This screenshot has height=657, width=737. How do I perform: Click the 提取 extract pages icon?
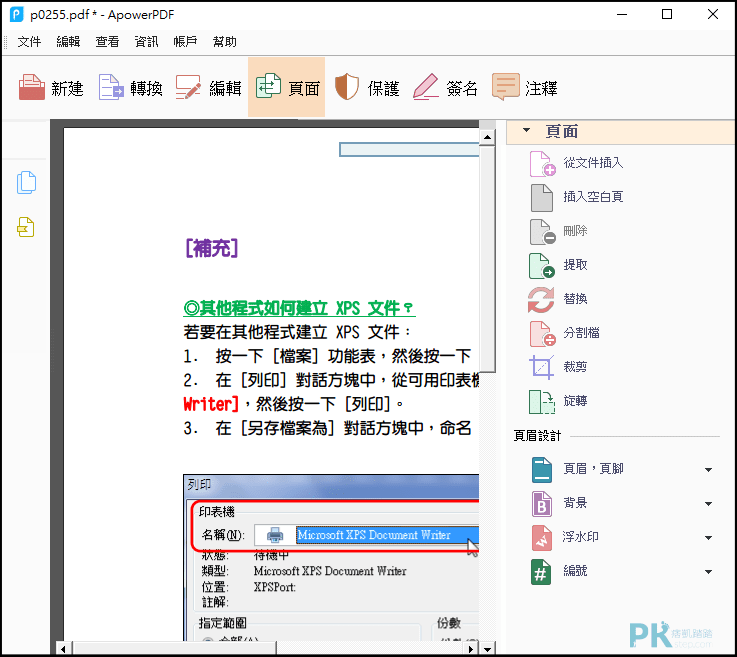click(542, 266)
